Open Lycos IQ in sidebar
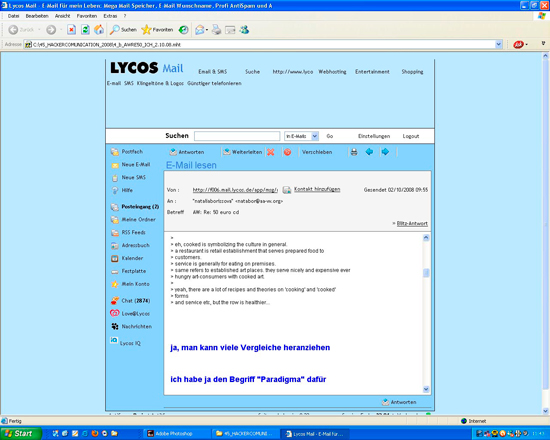The image size is (550, 440). (125, 342)
